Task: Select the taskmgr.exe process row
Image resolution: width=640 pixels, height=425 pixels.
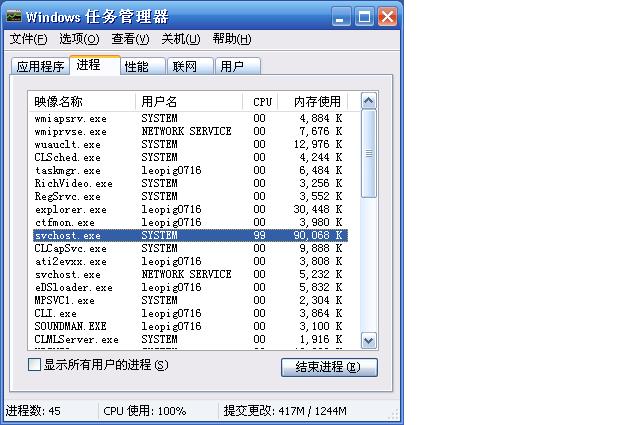Action: tap(190, 171)
